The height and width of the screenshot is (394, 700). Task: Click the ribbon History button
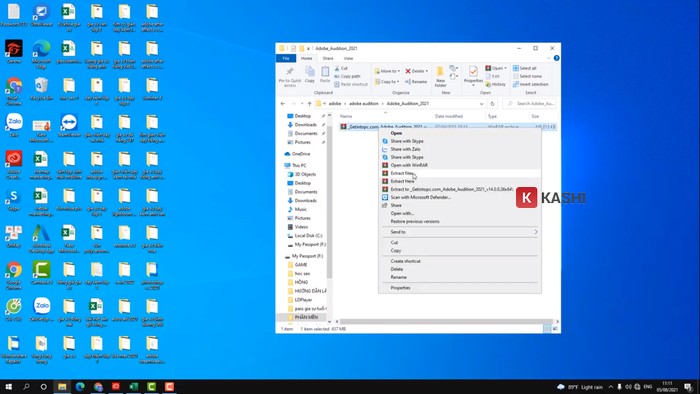point(496,84)
